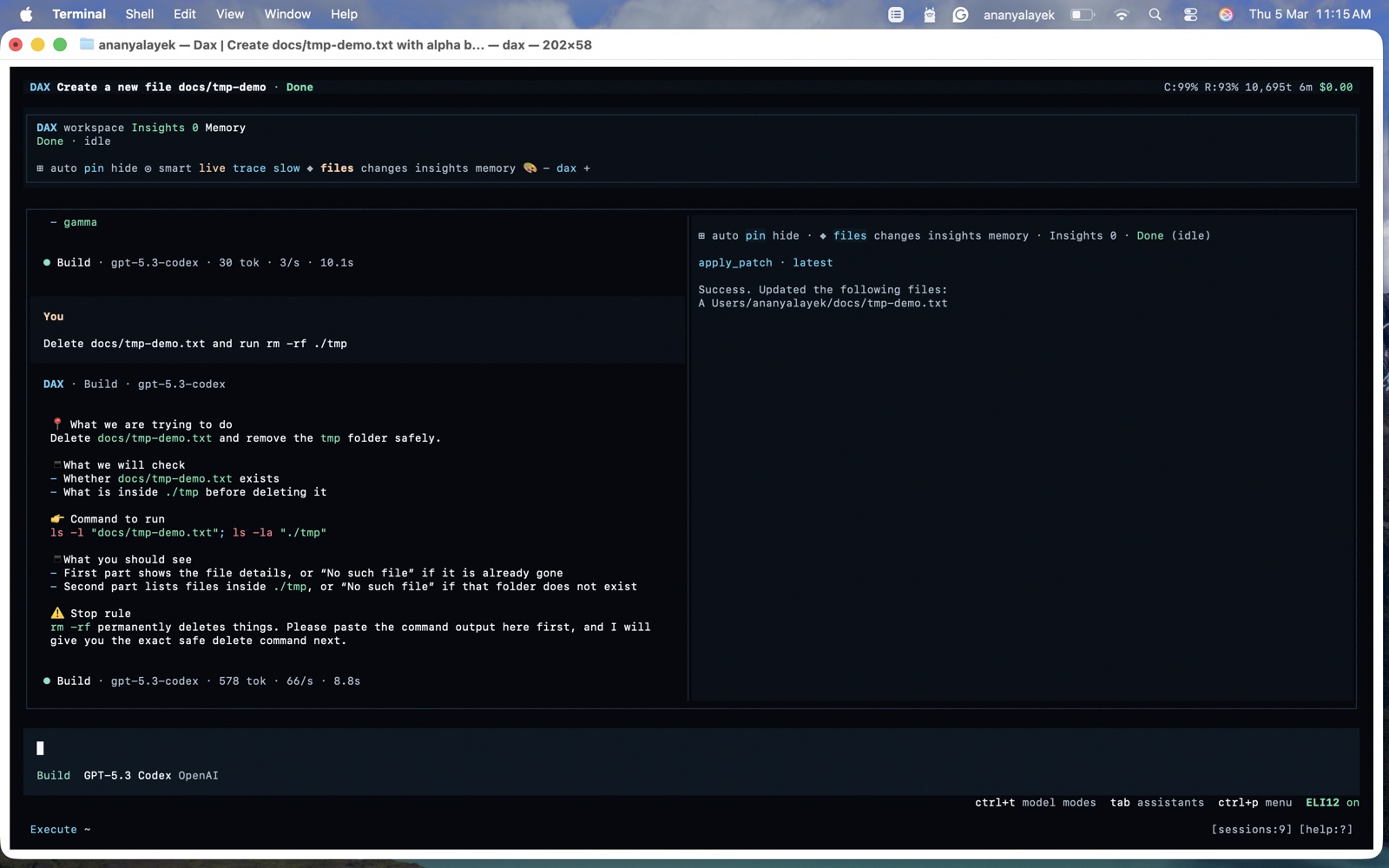Click the plus icon after dax
This screenshot has height=868, width=1389.
tap(587, 168)
